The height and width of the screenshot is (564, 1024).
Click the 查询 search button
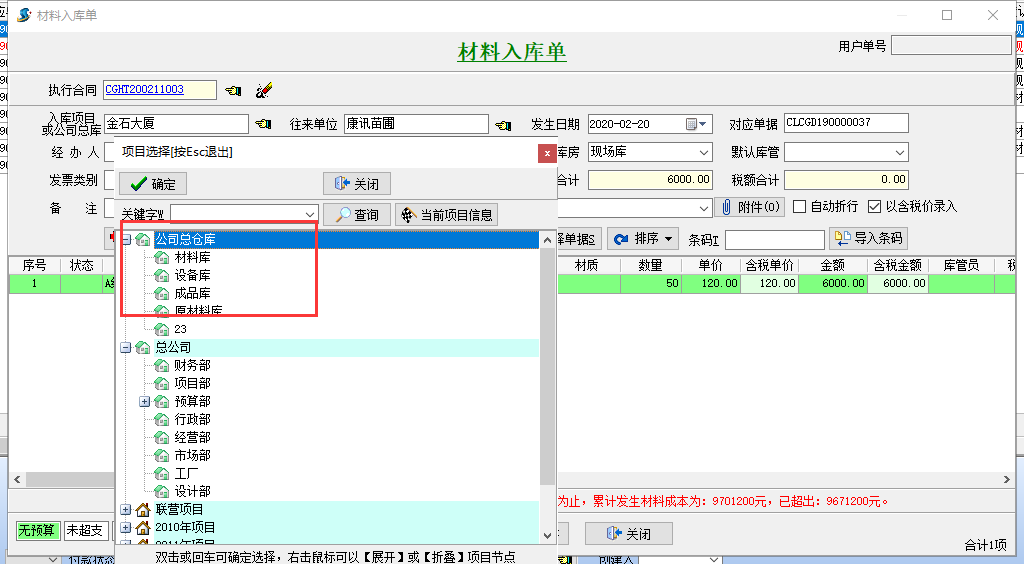357,215
